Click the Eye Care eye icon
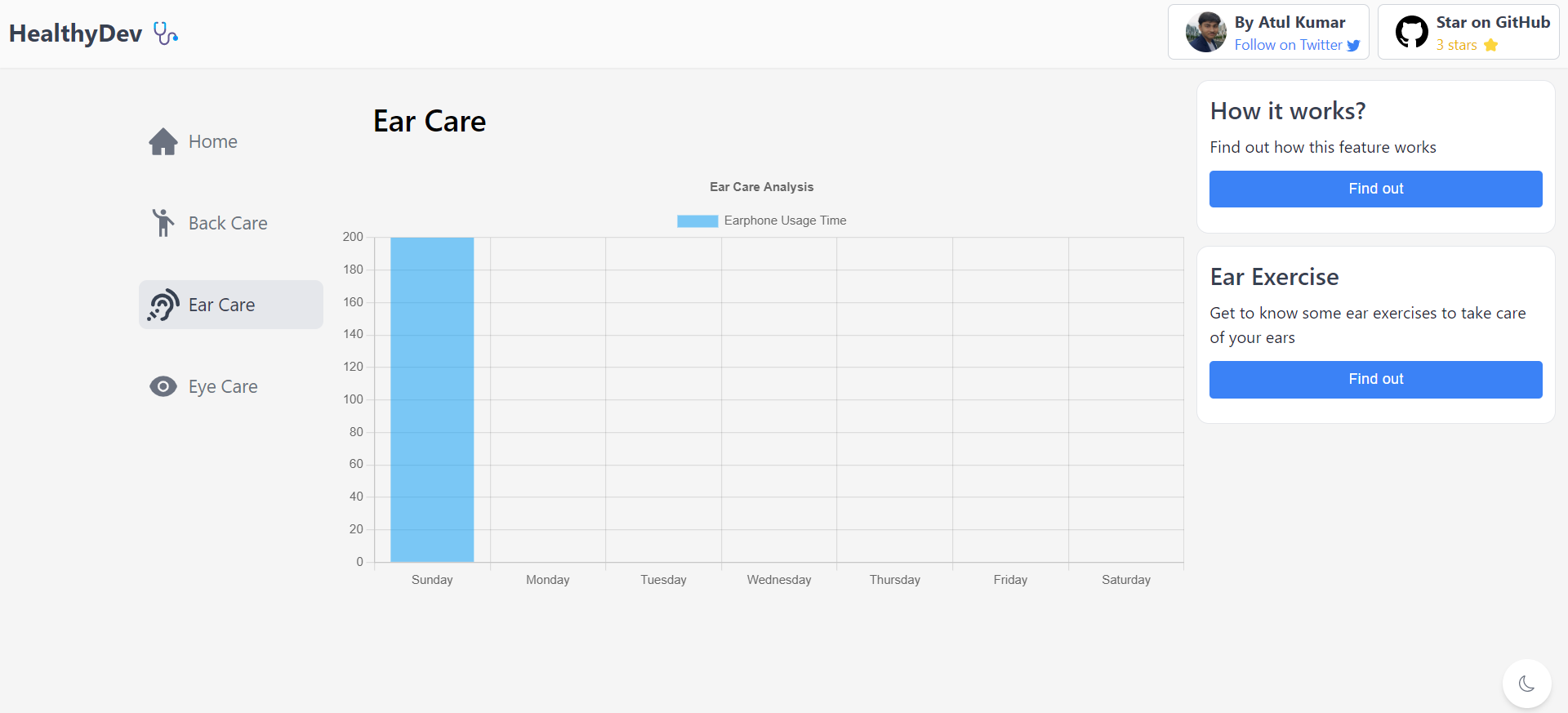 point(163,385)
